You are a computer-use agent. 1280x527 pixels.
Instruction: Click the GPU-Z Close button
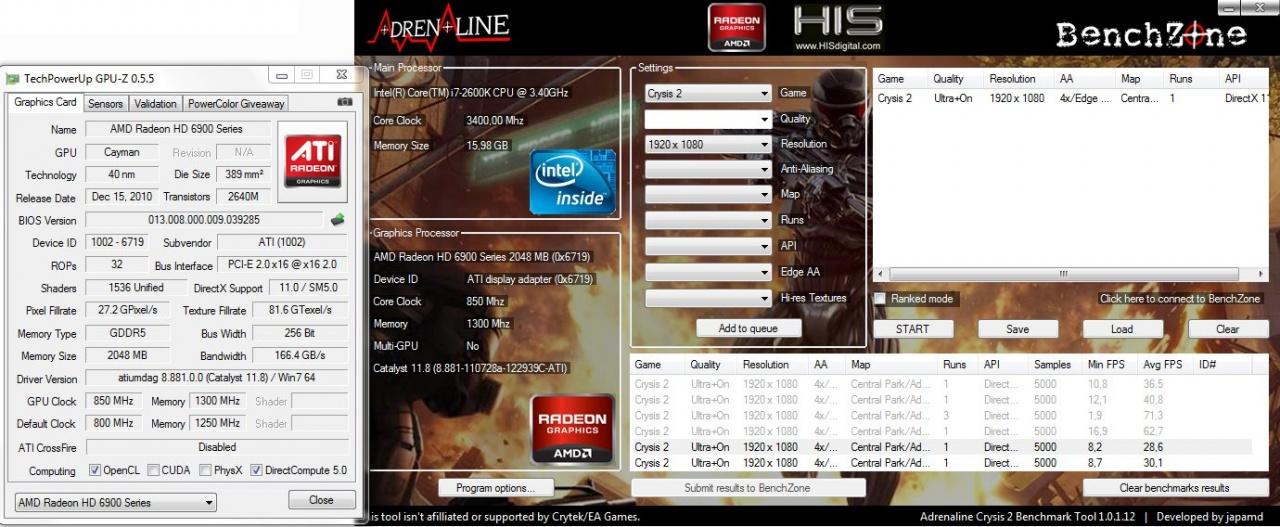(x=321, y=500)
